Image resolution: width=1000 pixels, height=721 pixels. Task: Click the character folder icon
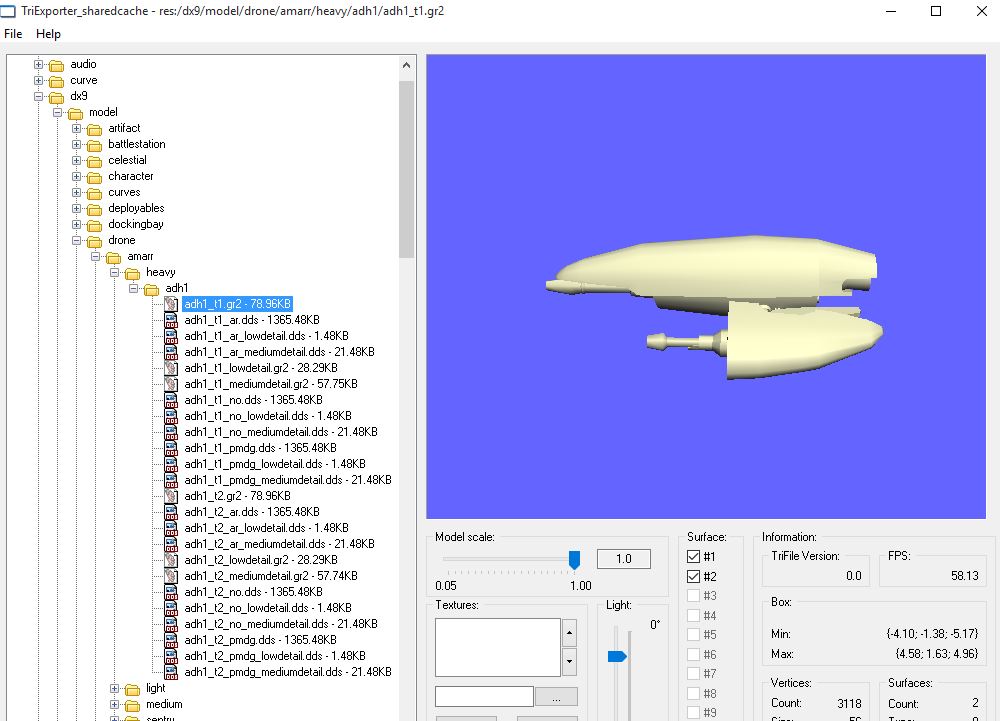pyautogui.click(x=94, y=177)
